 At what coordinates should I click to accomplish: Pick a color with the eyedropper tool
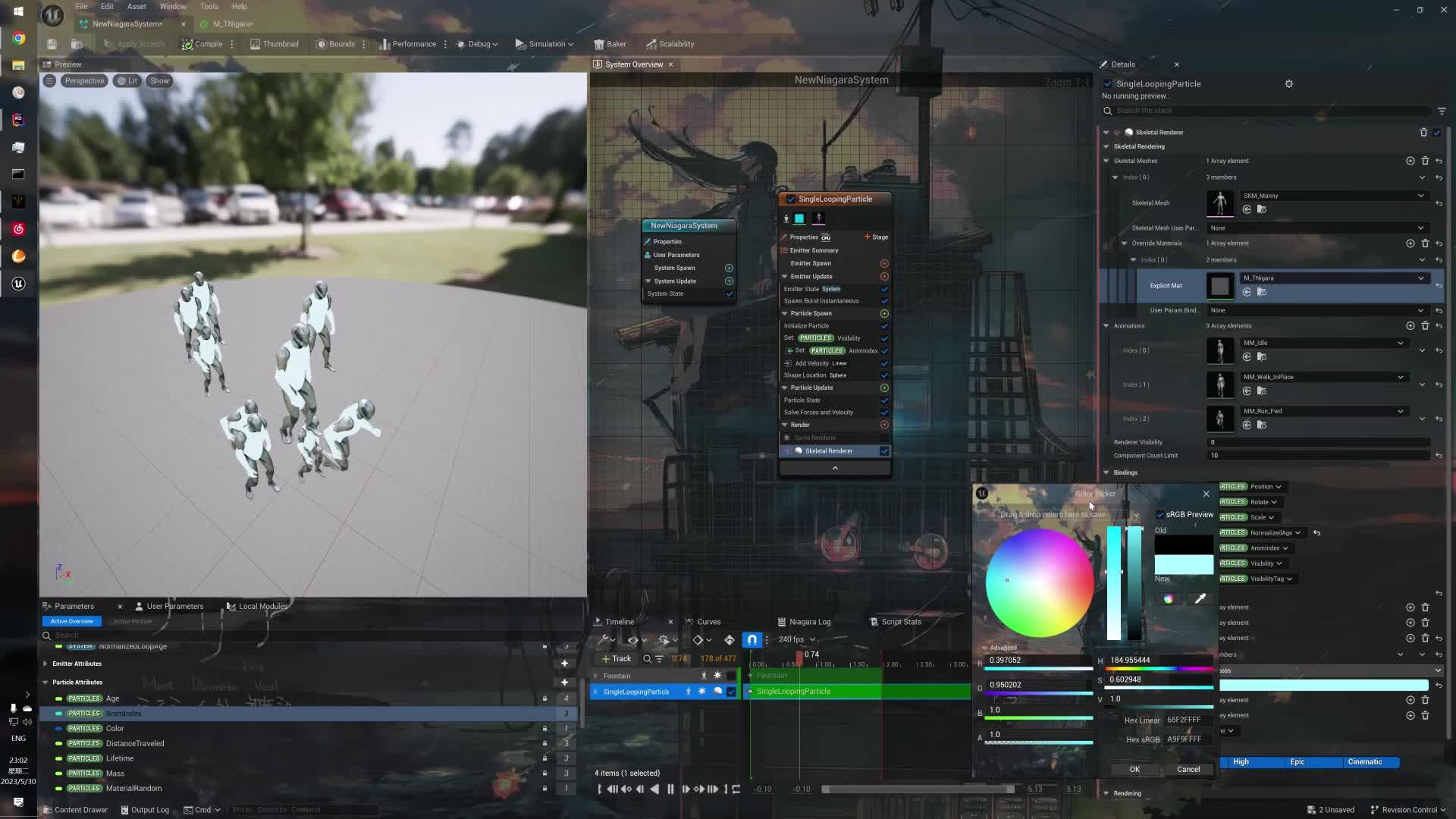coord(1200,598)
